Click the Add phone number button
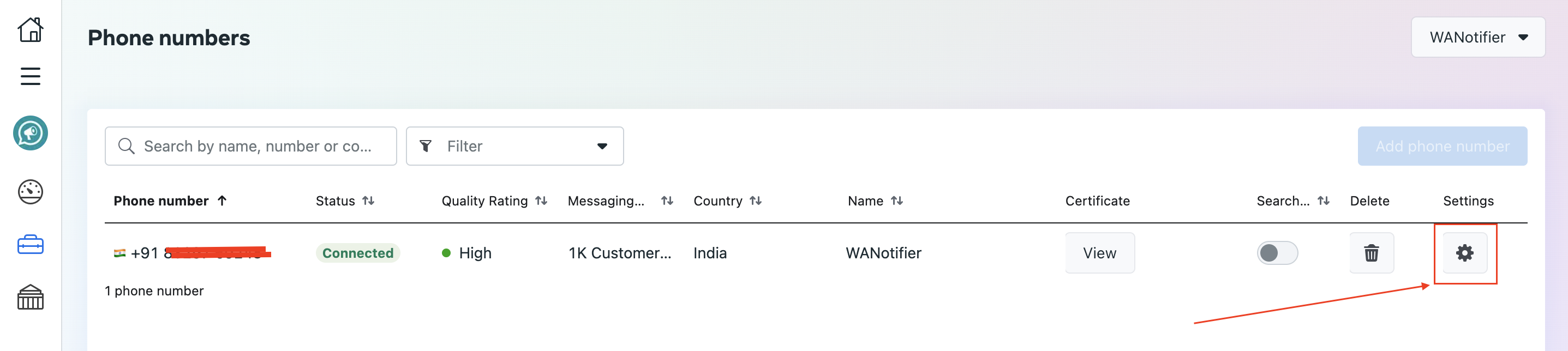The image size is (1568, 351). click(1441, 146)
